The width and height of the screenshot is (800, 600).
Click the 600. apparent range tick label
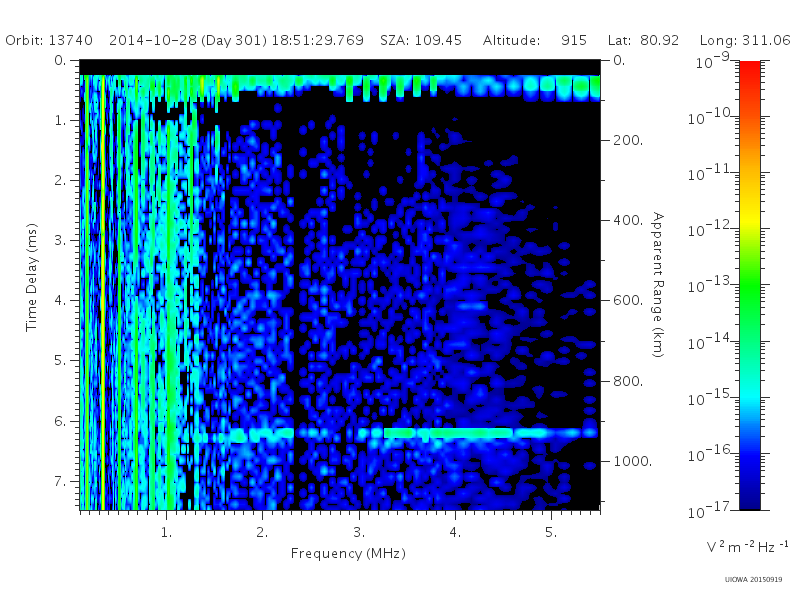tap(628, 301)
